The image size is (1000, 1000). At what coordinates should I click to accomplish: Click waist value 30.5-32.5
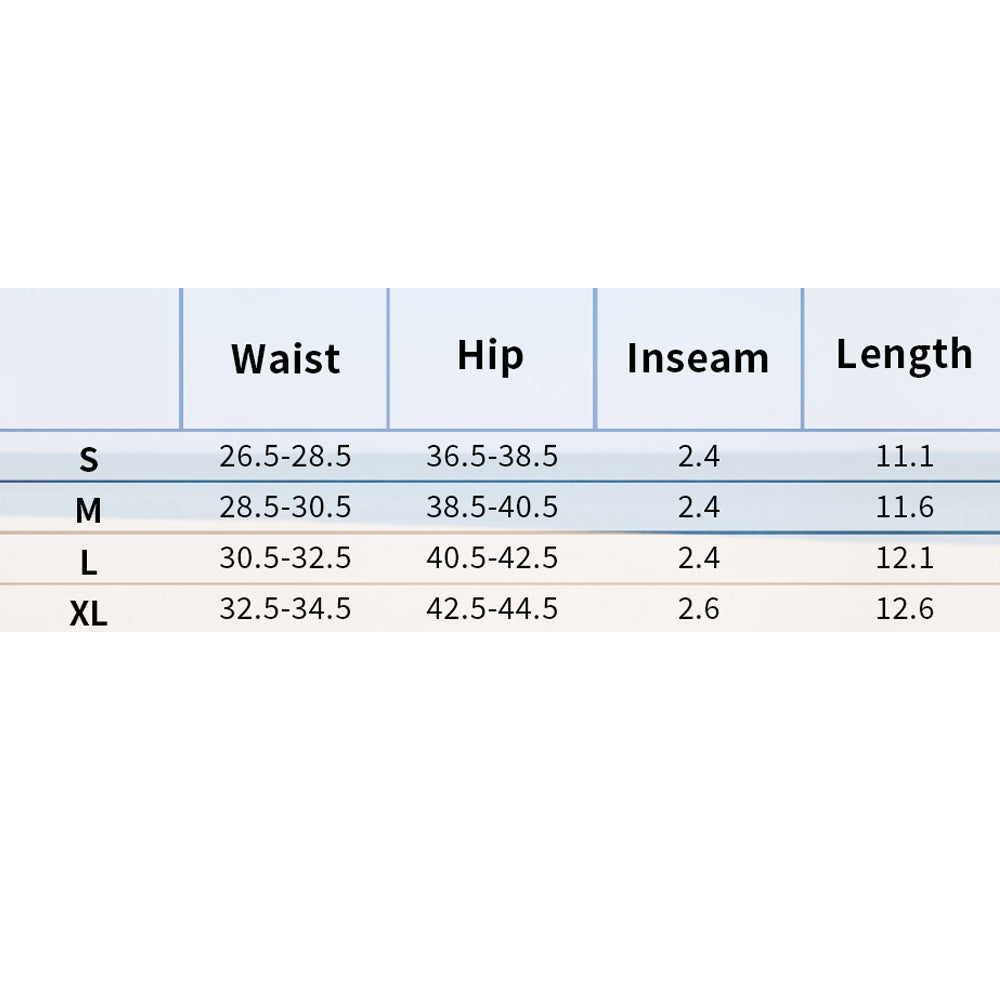[x=285, y=558]
